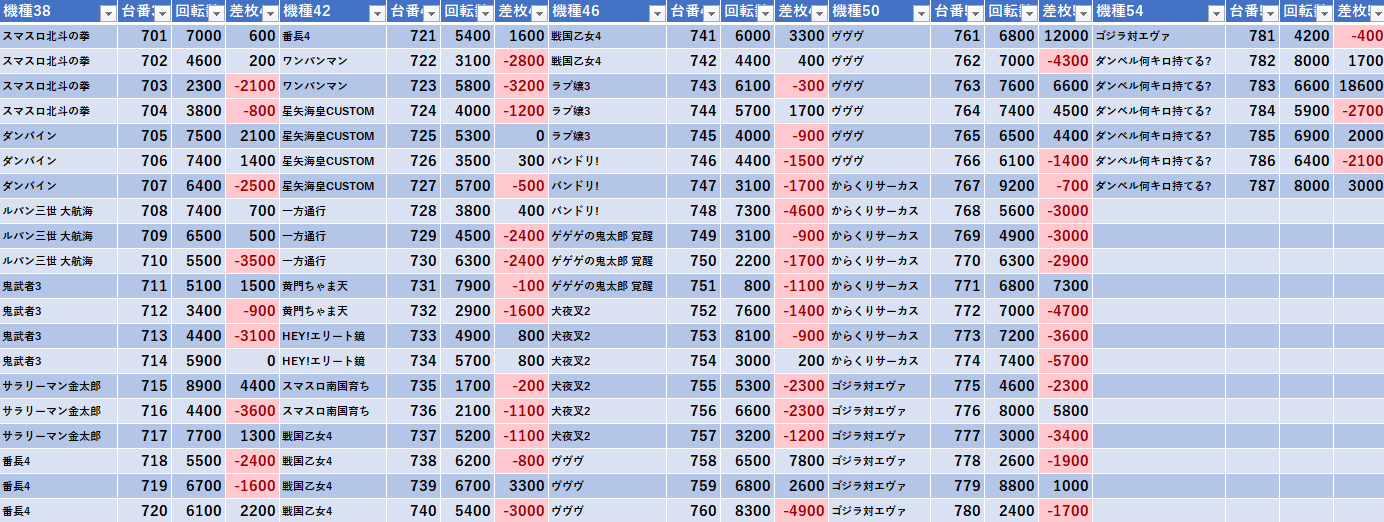Open 台番 filter arrow beside 機種46
The width and height of the screenshot is (1384, 522).
(x=710, y=13)
